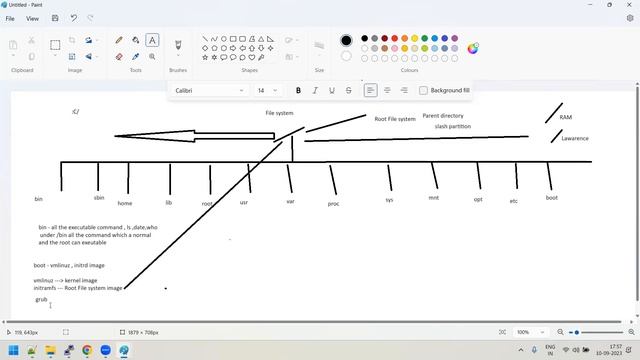
Task: Open the shape Outline dropdown
Action: (291, 40)
